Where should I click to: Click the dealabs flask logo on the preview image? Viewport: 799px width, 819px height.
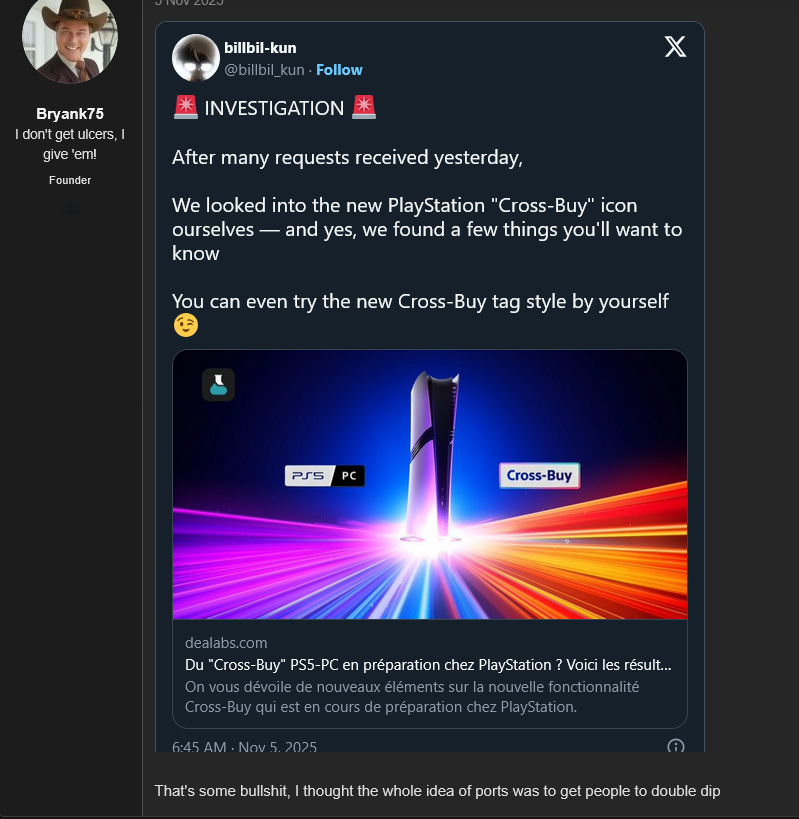pos(218,385)
